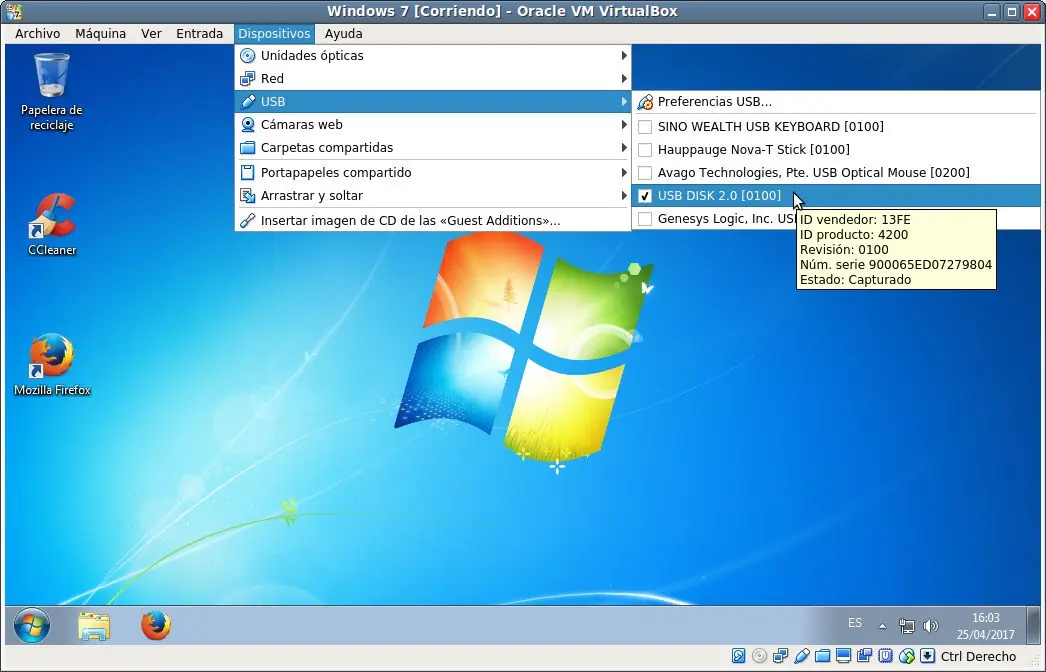The width and height of the screenshot is (1046, 672).
Task: Click the network adapters status icon
Action: [x=780, y=656]
